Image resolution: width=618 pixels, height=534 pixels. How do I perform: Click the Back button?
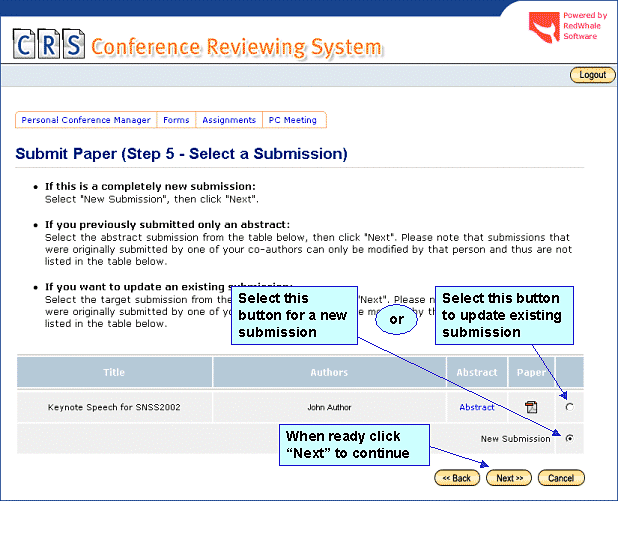[457, 478]
